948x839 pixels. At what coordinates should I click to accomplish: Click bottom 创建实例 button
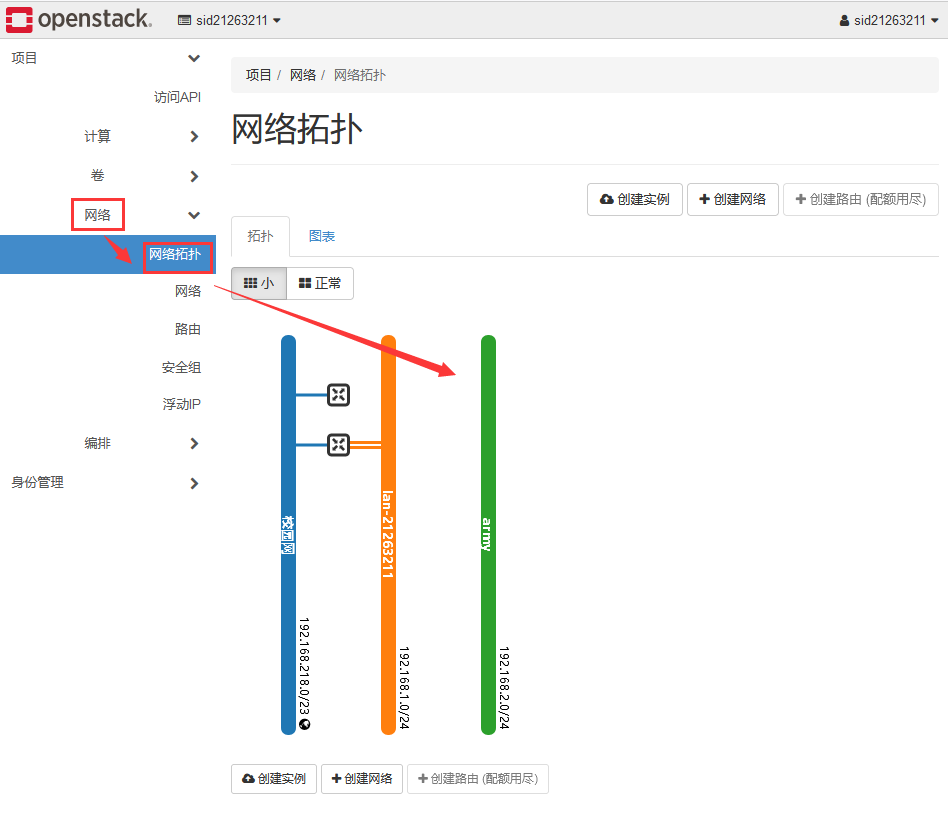point(274,779)
